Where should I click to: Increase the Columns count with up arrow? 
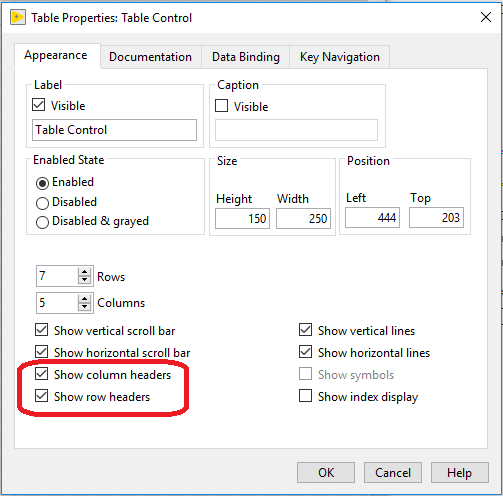point(85,299)
